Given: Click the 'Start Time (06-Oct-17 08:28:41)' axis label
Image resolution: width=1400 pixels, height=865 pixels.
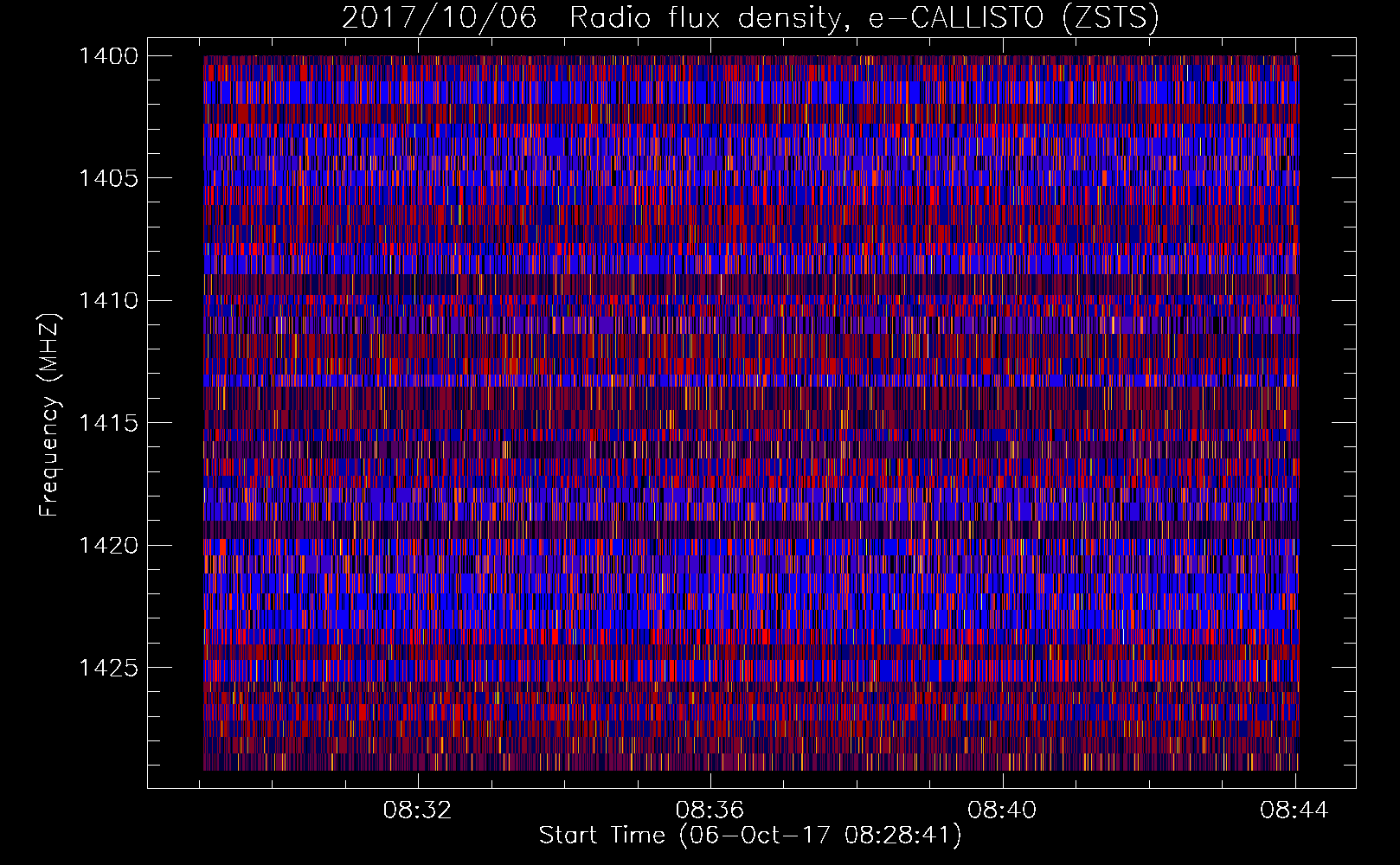Looking at the screenshot, I should click(750, 836).
